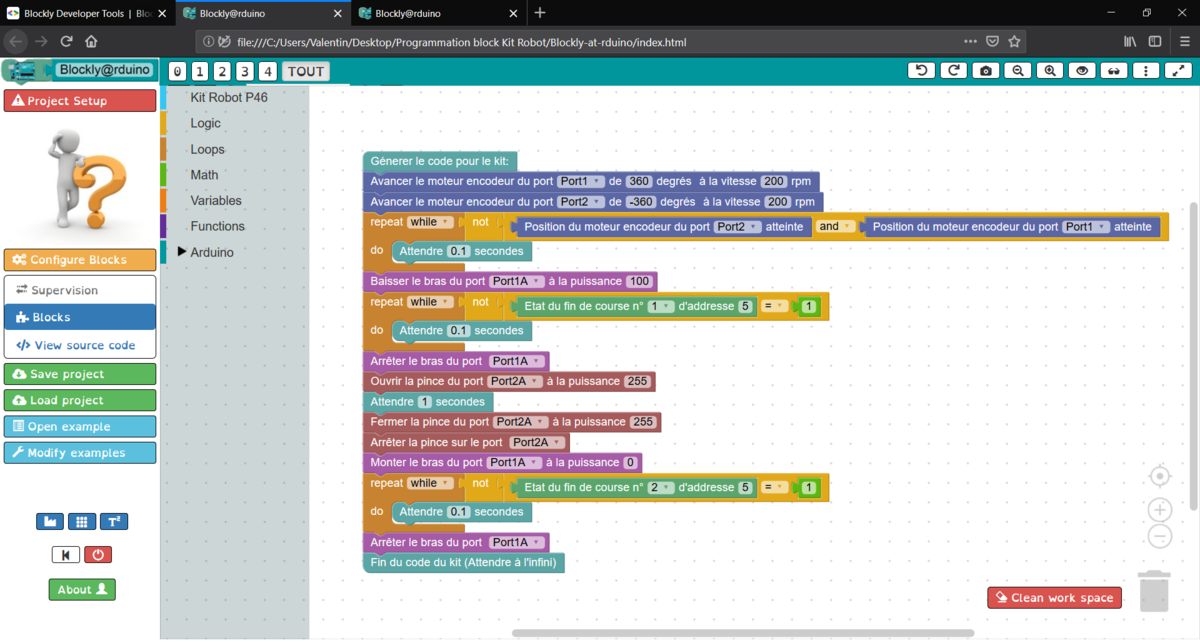Click the trash can in the workspace
This screenshot has height=643, width=1200.
1154,591
